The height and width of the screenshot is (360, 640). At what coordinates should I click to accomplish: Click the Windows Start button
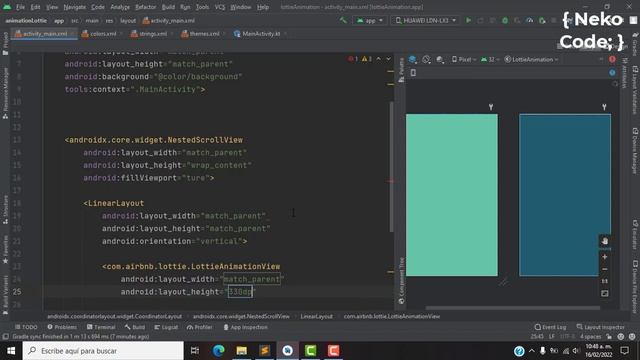pos(11,351)
